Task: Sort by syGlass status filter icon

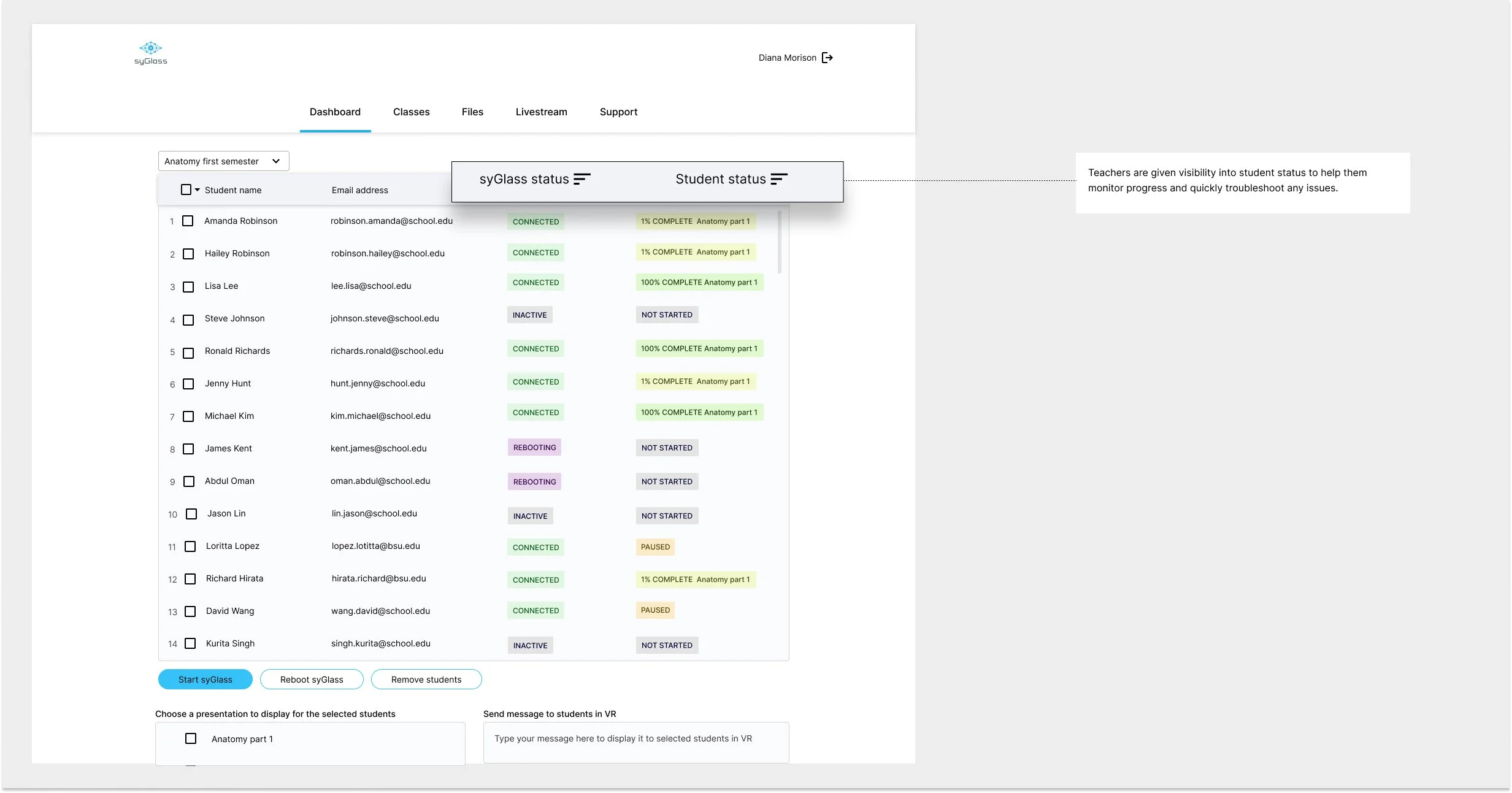Action: coord(581,179)
